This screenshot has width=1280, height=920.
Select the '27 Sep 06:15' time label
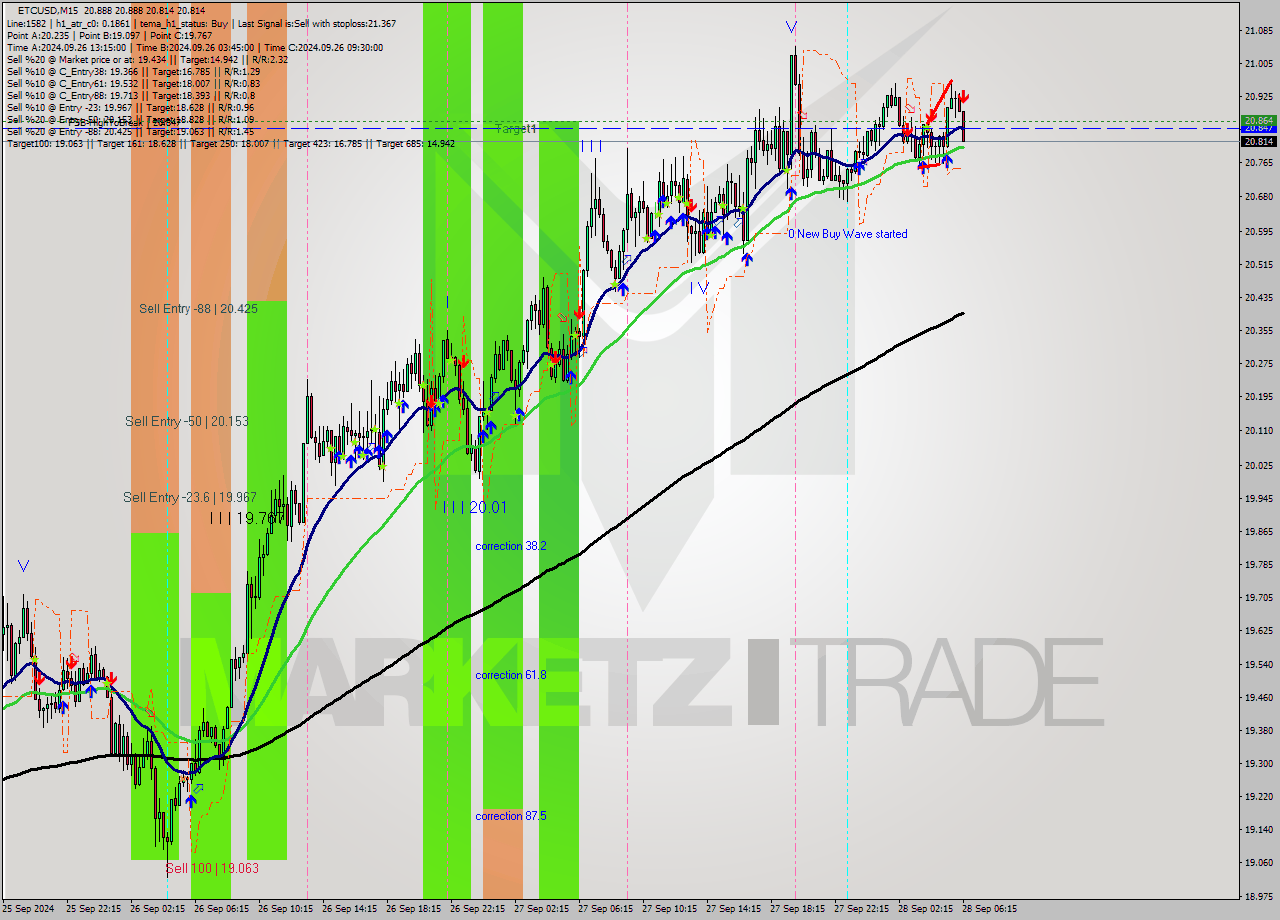pyautogui.click(x=605, y=909)
